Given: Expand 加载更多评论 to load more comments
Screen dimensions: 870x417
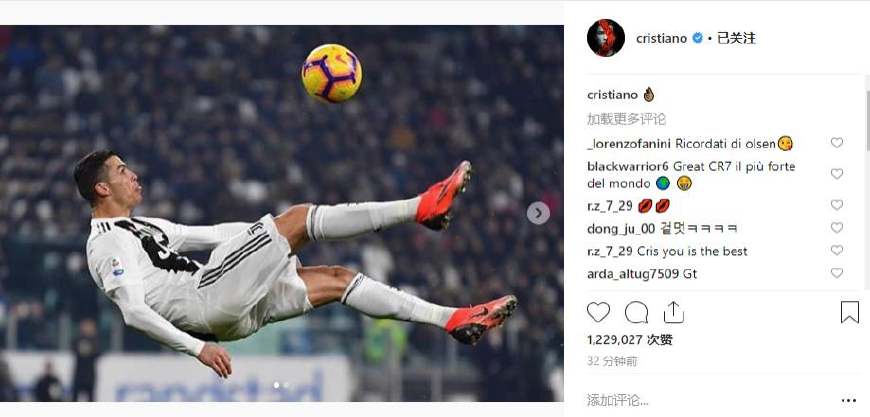Looking at the screenshot, I should pyautogui.click(x=626, y=119).
